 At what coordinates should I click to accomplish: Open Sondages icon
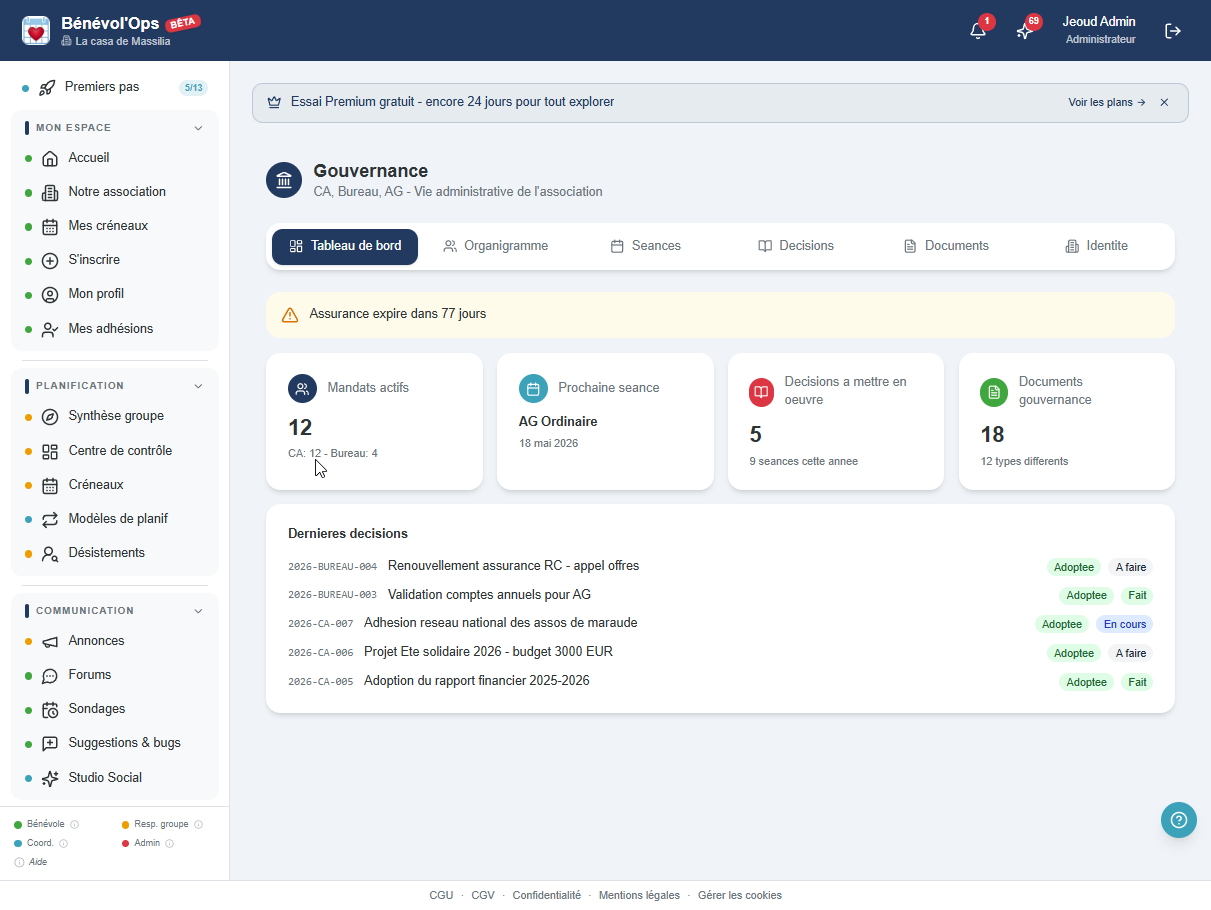[50, 709]
